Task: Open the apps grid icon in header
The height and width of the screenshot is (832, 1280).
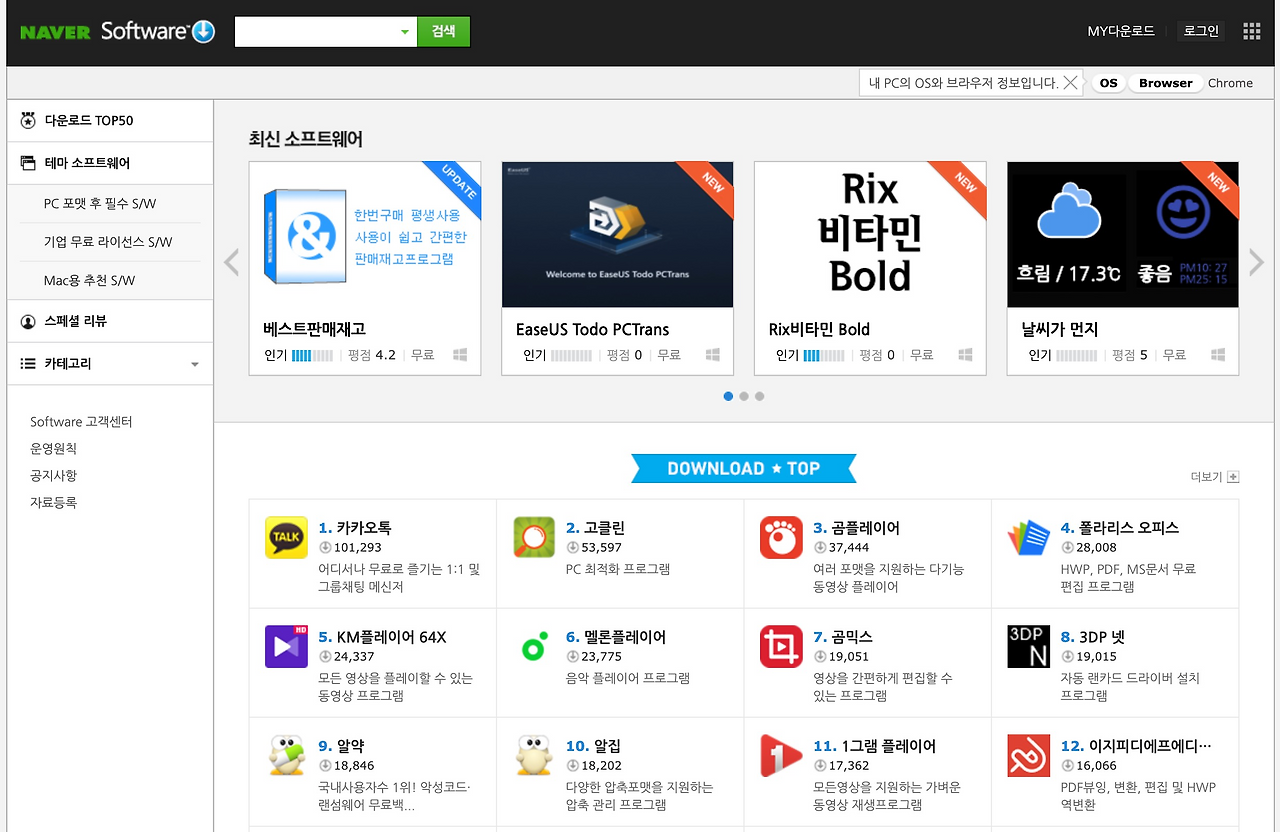Action: [1252, 31]
